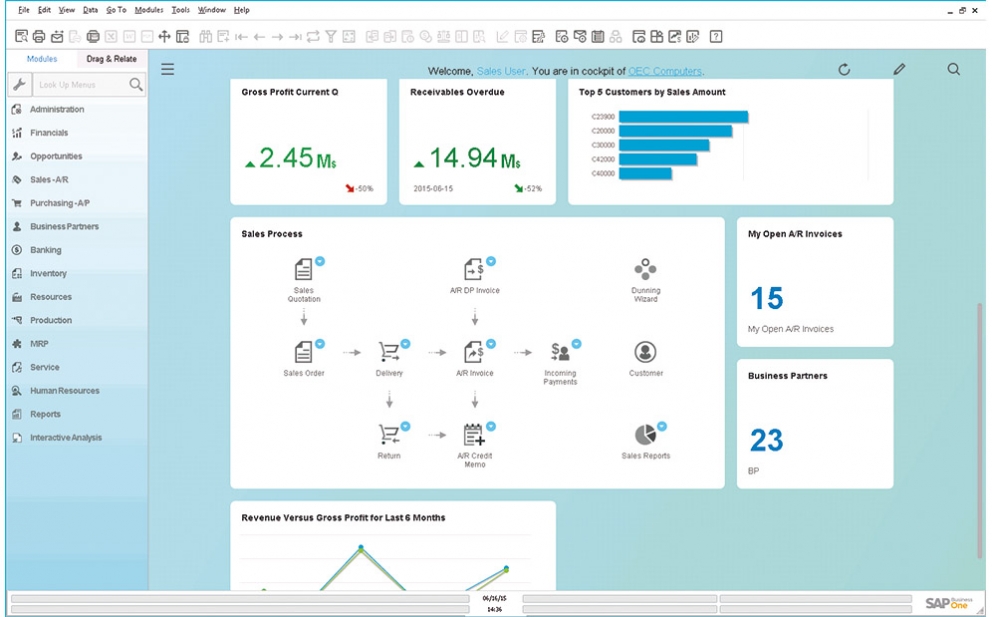Click the Customer icon in Sales Process
Viewport: 992px width, 617px height.
[645, 353]
